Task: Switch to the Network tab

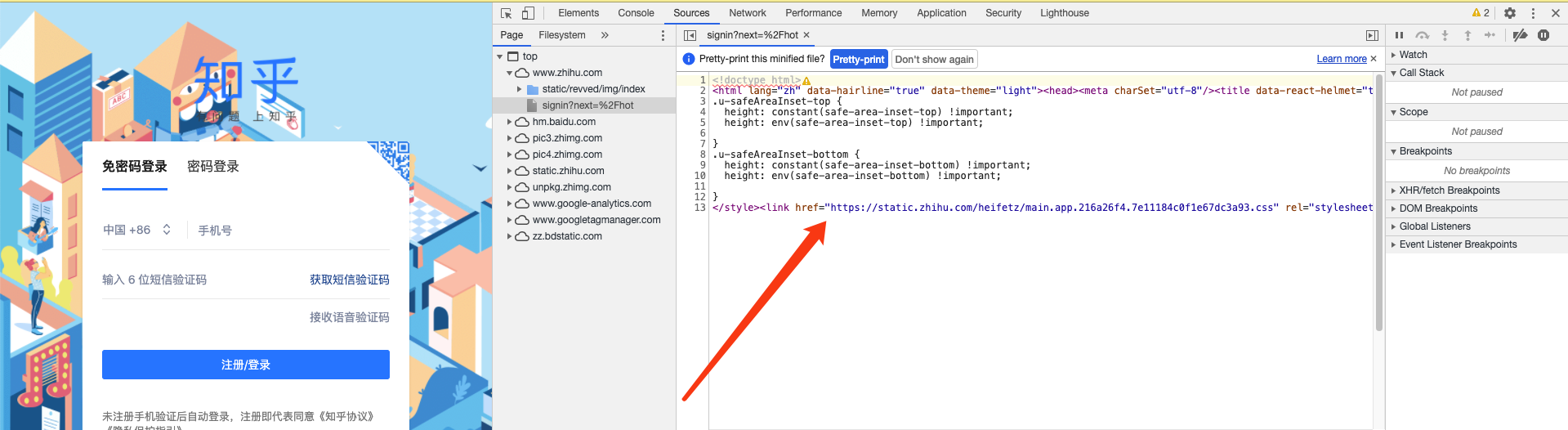Action: pyautogui.click(x=748, y=13)
